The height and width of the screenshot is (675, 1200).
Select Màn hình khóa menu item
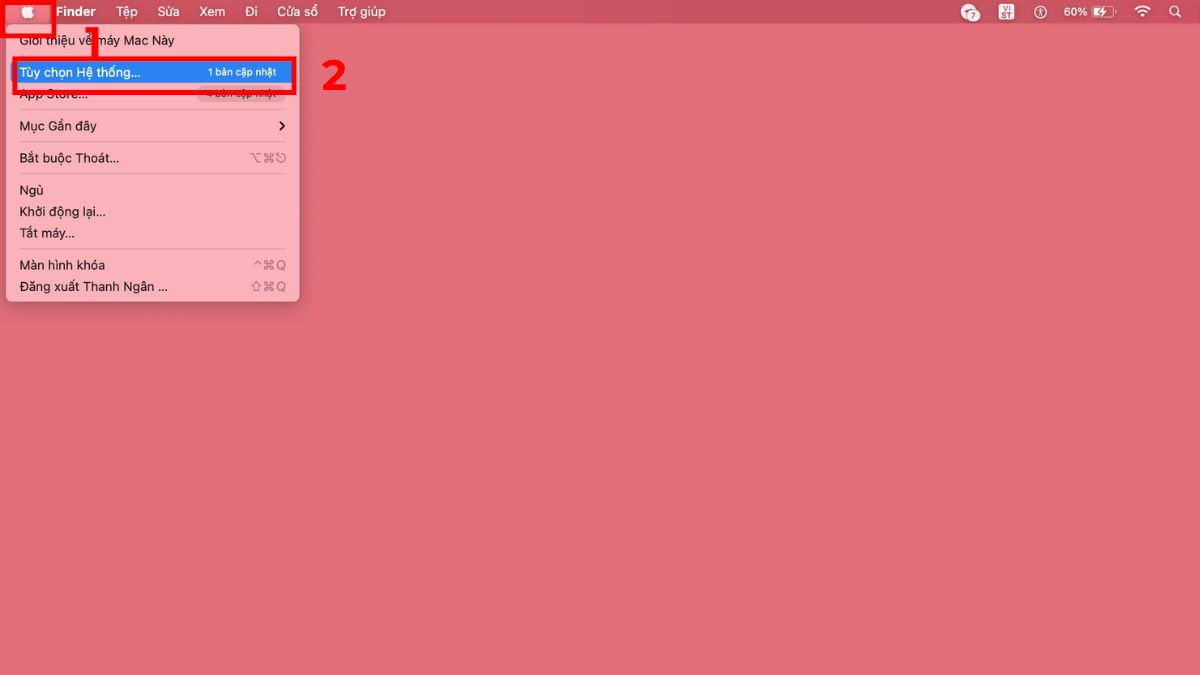(152, 265)
